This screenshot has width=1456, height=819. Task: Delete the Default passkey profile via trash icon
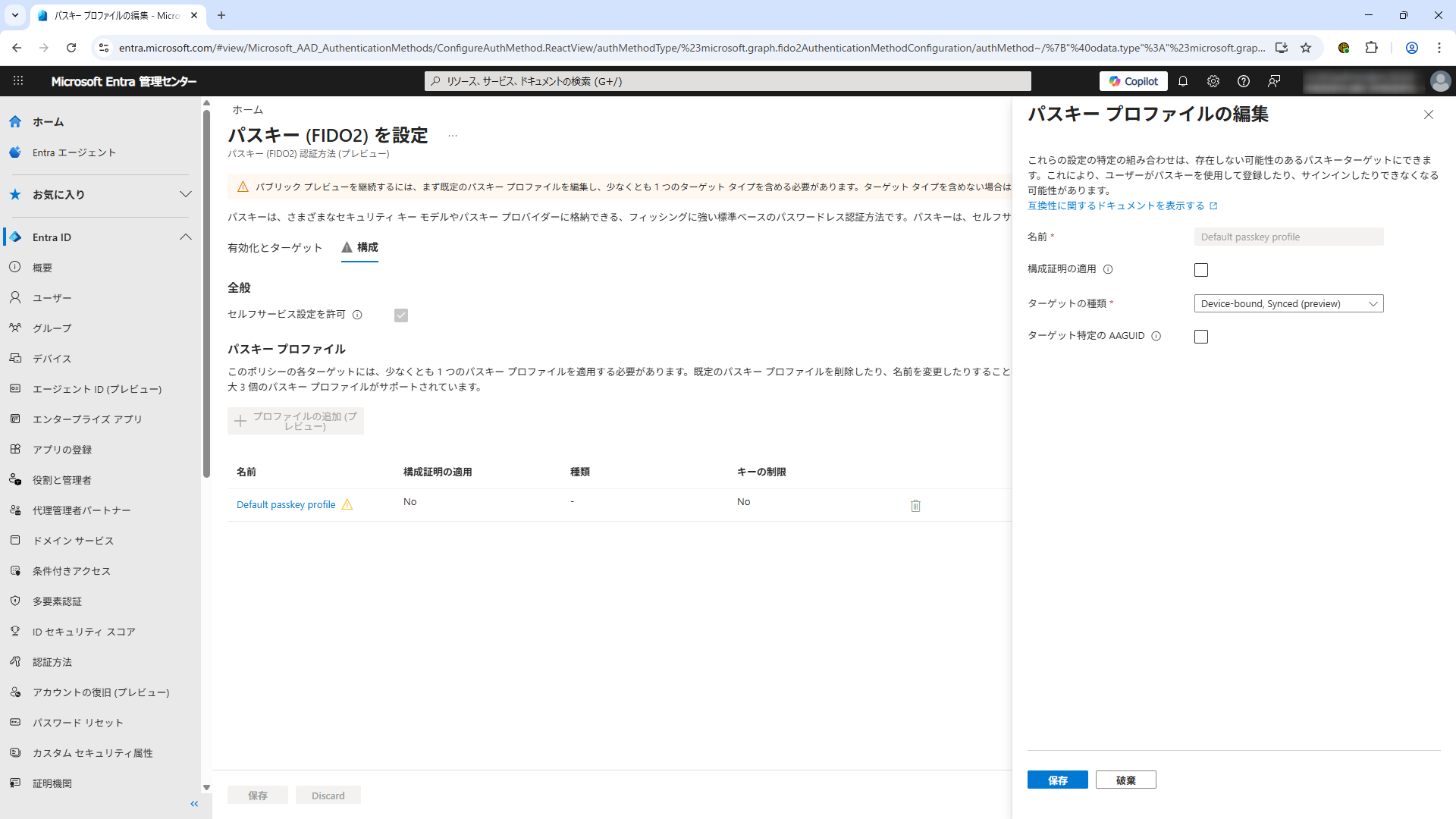click(x=915, y=506)
